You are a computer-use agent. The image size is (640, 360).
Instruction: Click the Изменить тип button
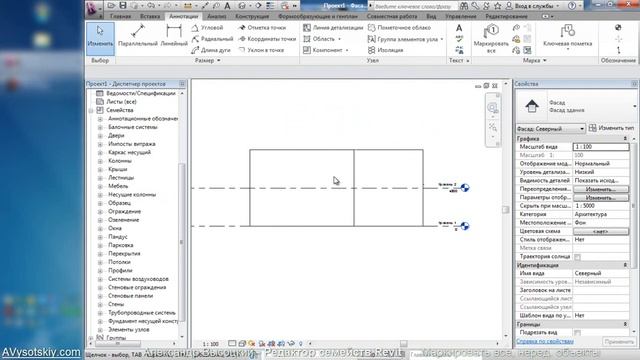[x=612, y=128]
